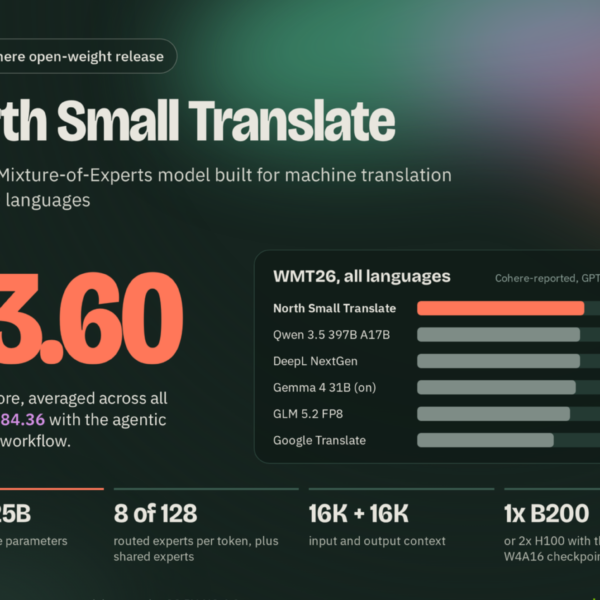Click 'with the agentic workflow.' text

pos(83,430)
